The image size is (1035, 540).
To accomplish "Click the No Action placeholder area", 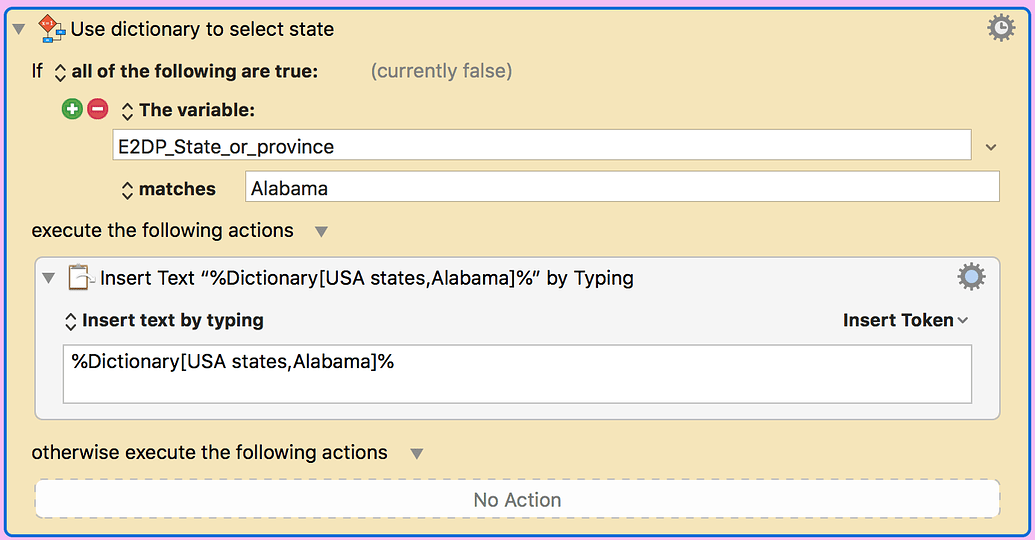I will point(517,499).
